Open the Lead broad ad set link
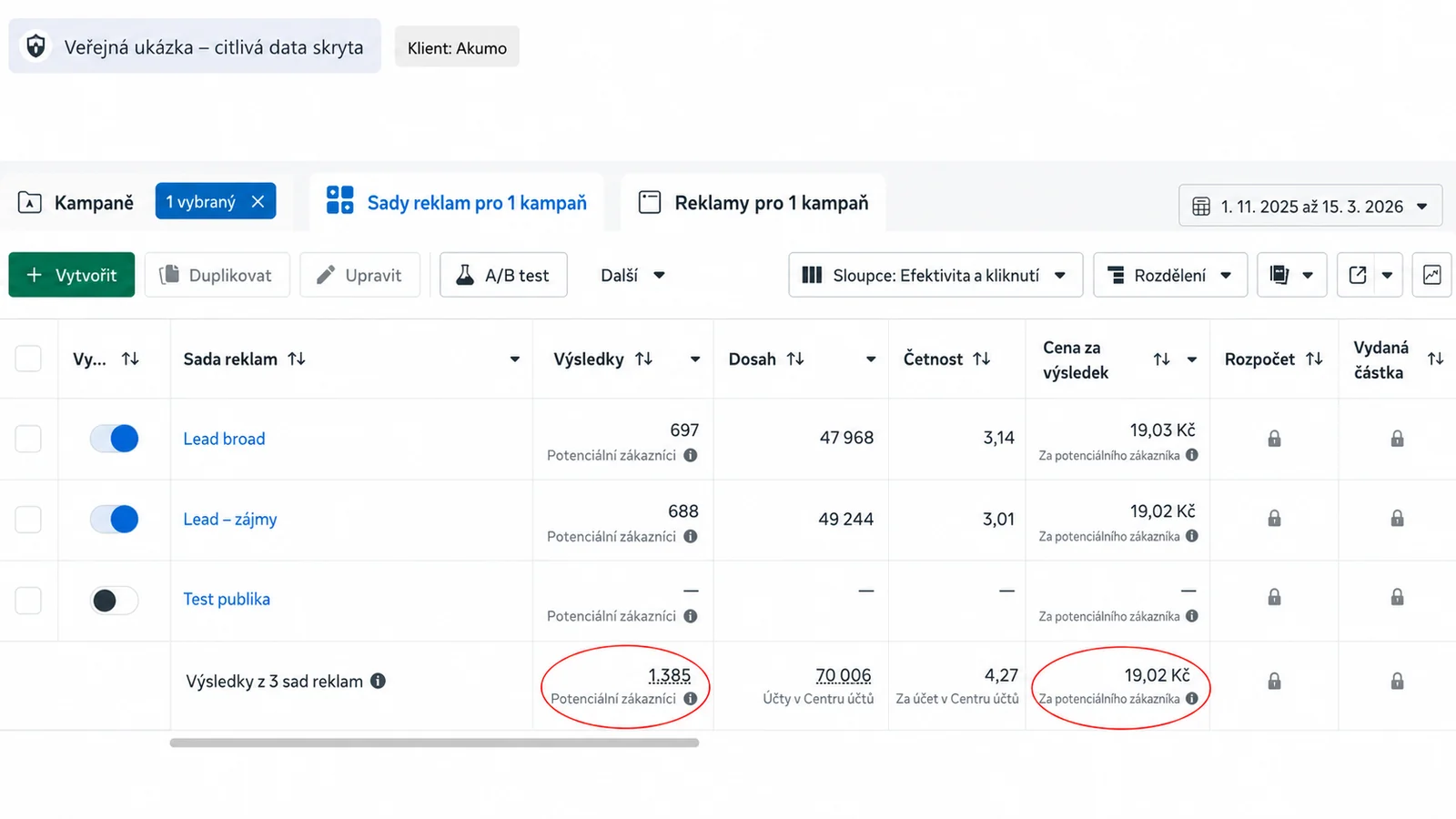Screen dimensions: 1456x819 (x=224, y=439)
